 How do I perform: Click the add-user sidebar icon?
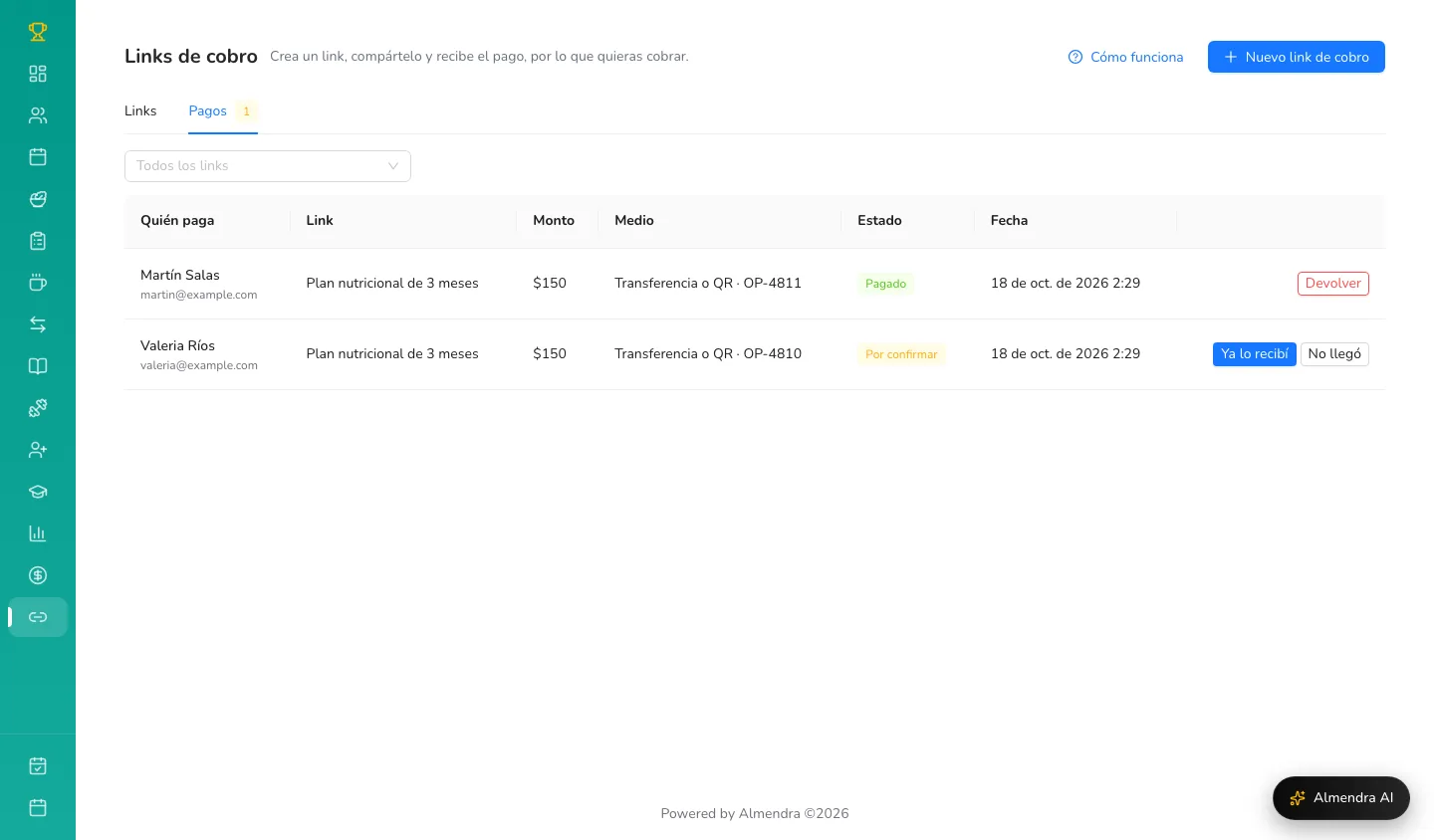38,450
